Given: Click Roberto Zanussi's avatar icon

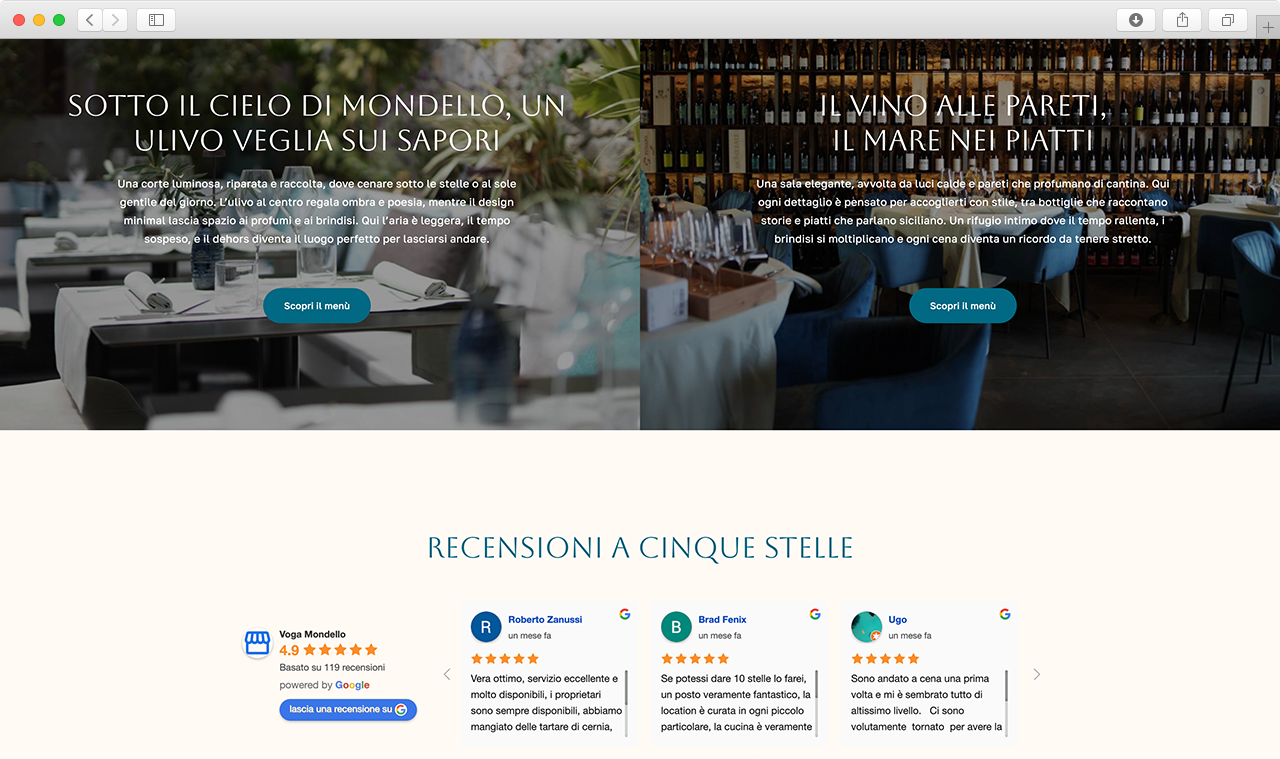Looking at the screenshot, I should [486, 627].
